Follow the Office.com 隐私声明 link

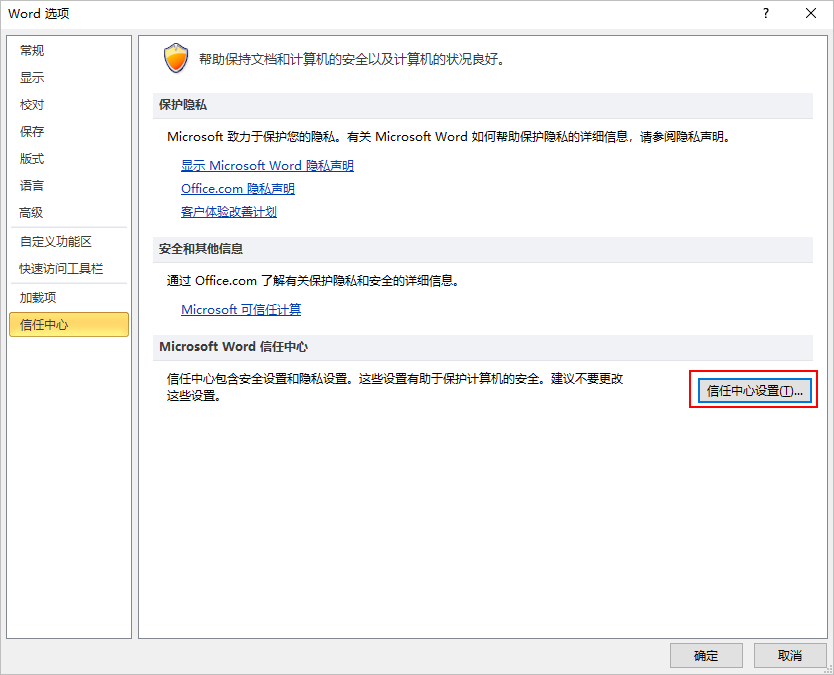(238, 189)
